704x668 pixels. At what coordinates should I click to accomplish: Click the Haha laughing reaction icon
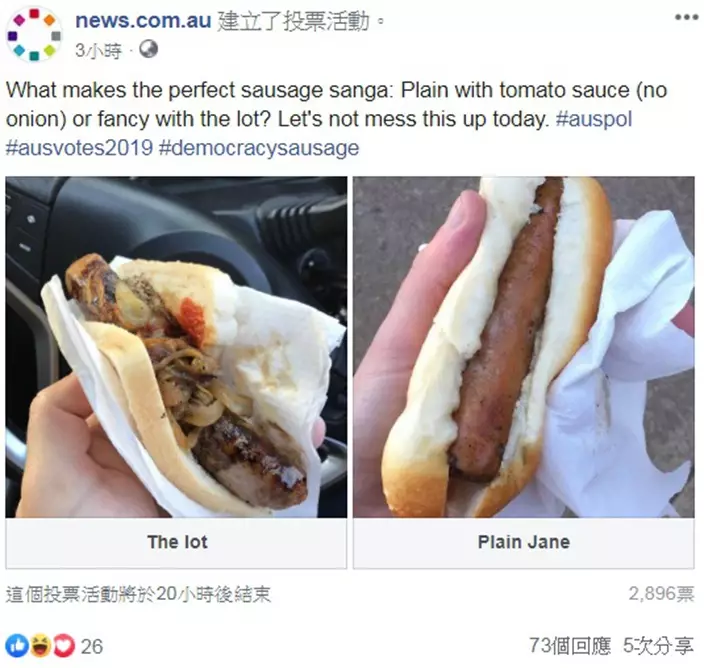40,646
